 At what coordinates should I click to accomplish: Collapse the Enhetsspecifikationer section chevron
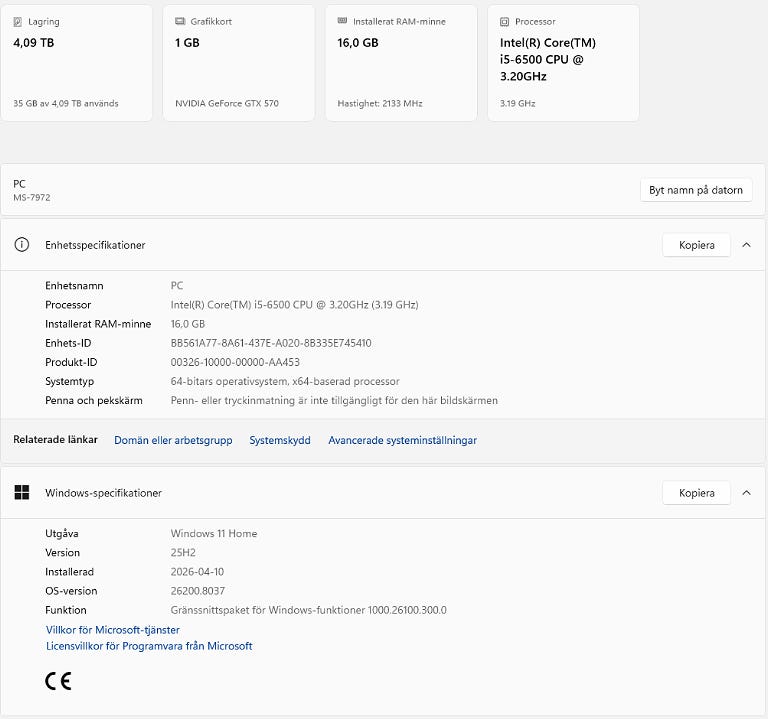click(746, 245)
